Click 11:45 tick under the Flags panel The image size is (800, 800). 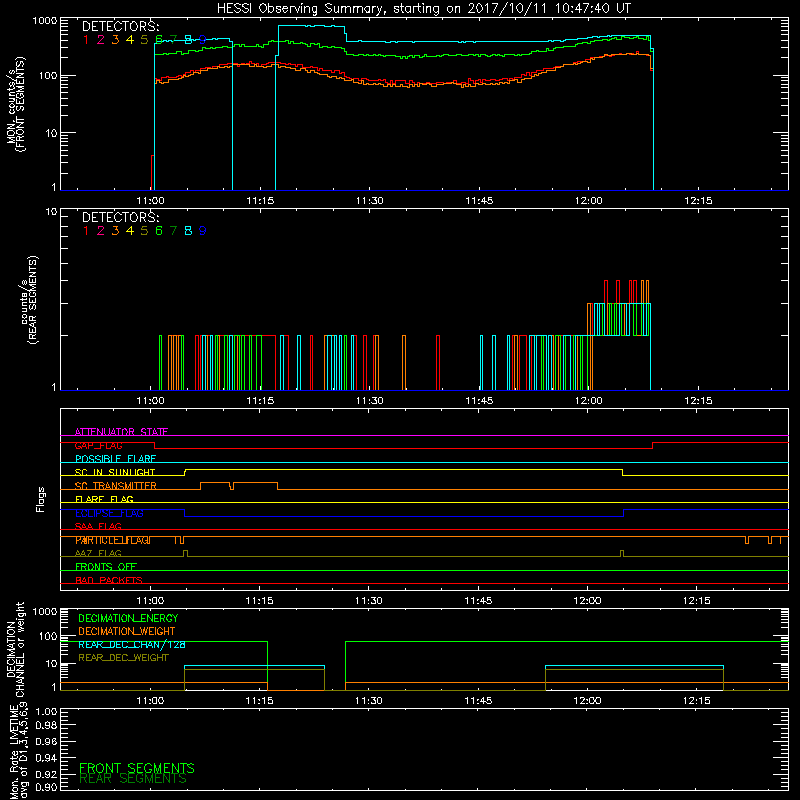478,601
